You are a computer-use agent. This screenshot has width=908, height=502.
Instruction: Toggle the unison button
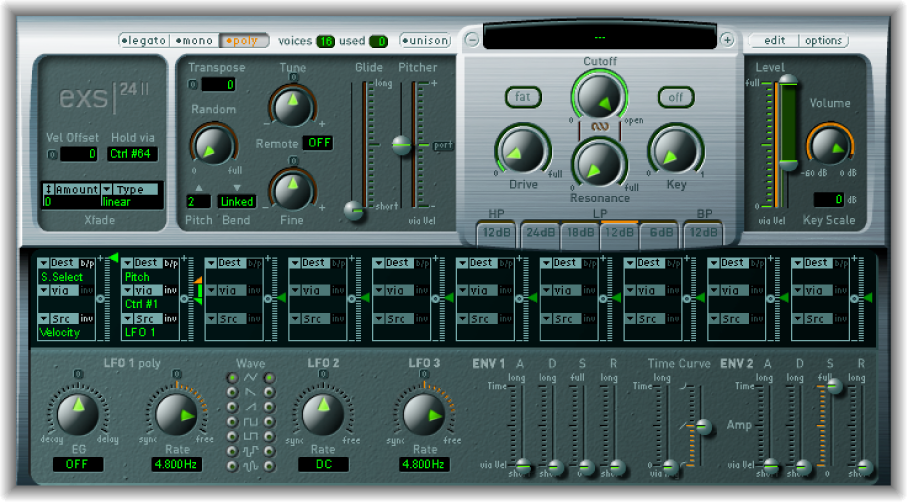click(426, 41)
